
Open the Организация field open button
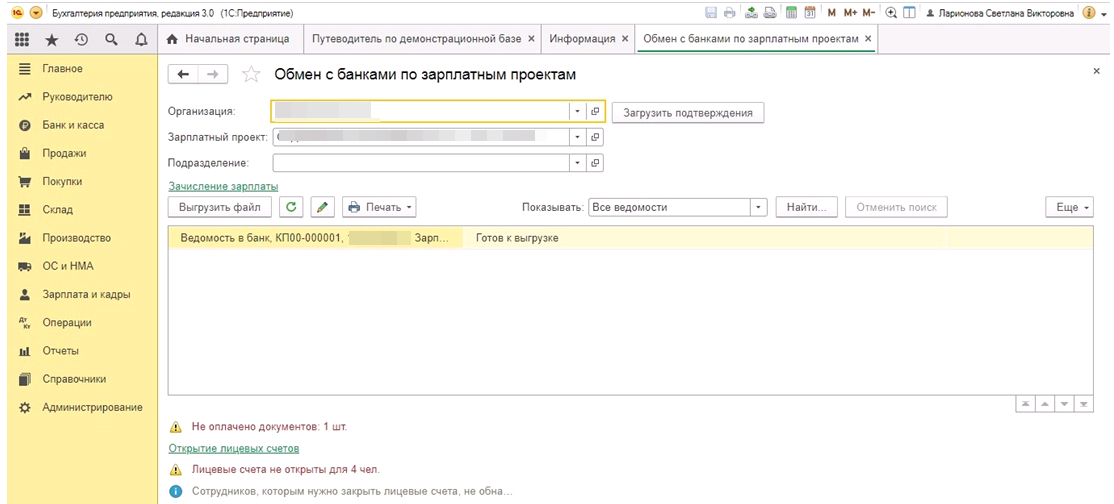(x=595, y=112)
